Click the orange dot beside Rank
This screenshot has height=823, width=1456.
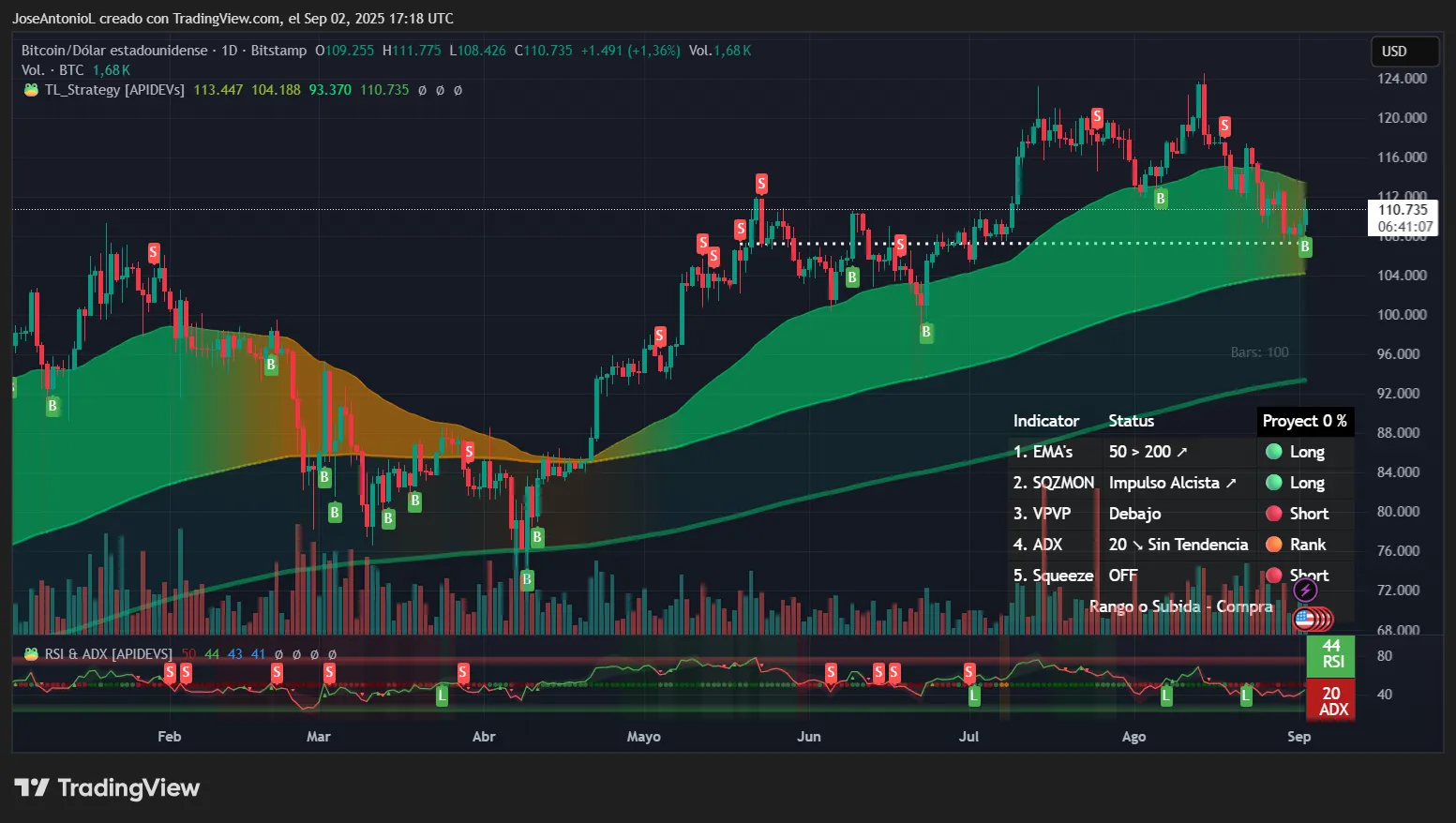coord(1273,545)
